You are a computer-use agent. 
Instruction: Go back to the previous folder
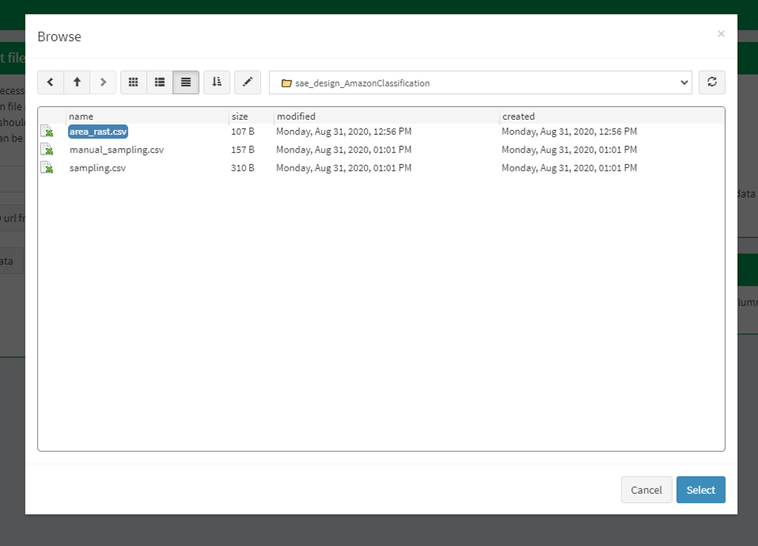50,82
